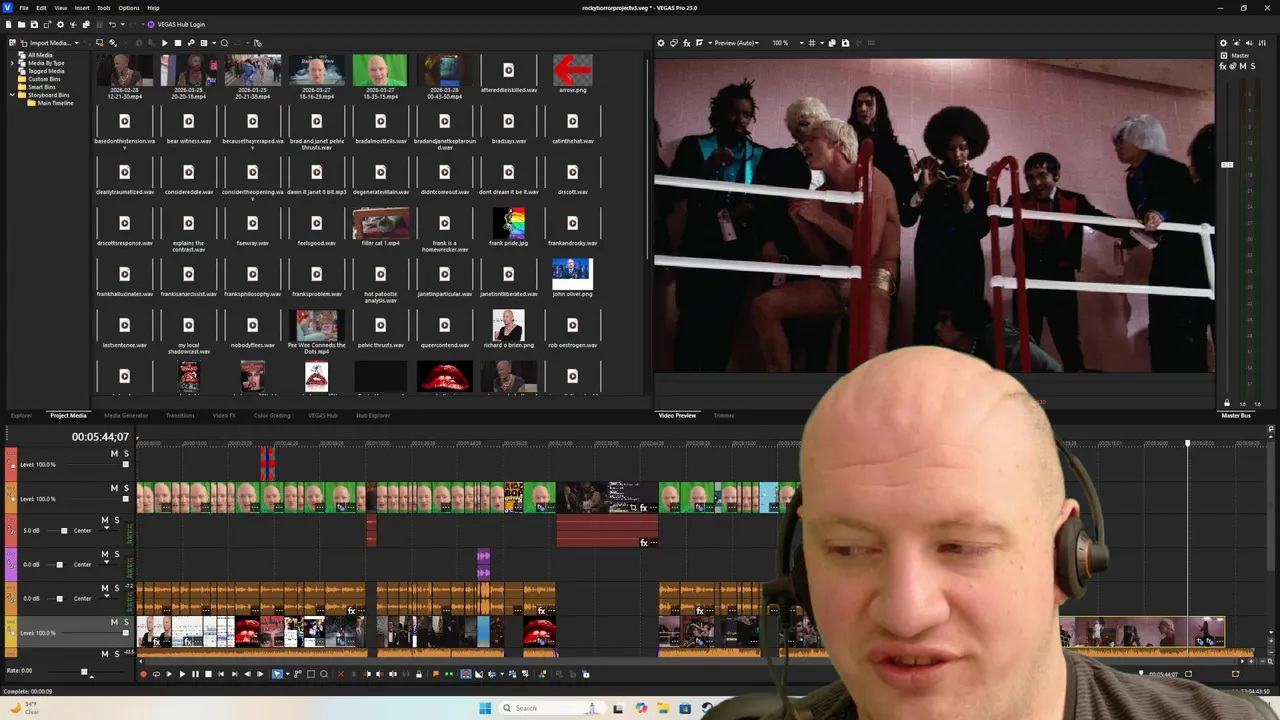This screenshot has width=1280, height=720.
Task: Toggle Enable Snapping magnet icon
Action: 466,674
